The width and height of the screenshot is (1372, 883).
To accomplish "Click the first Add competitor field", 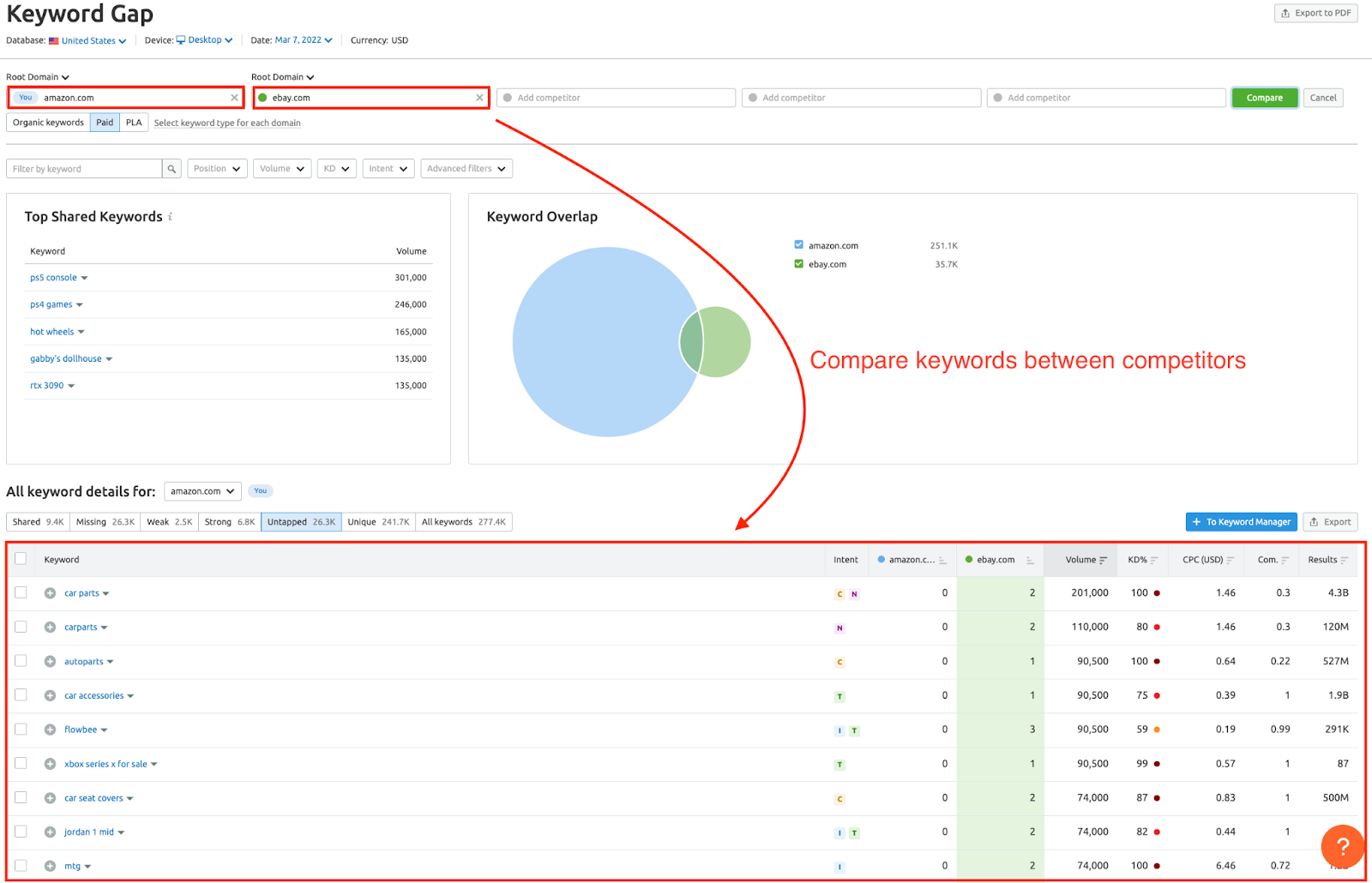I will tap(617, 98).
